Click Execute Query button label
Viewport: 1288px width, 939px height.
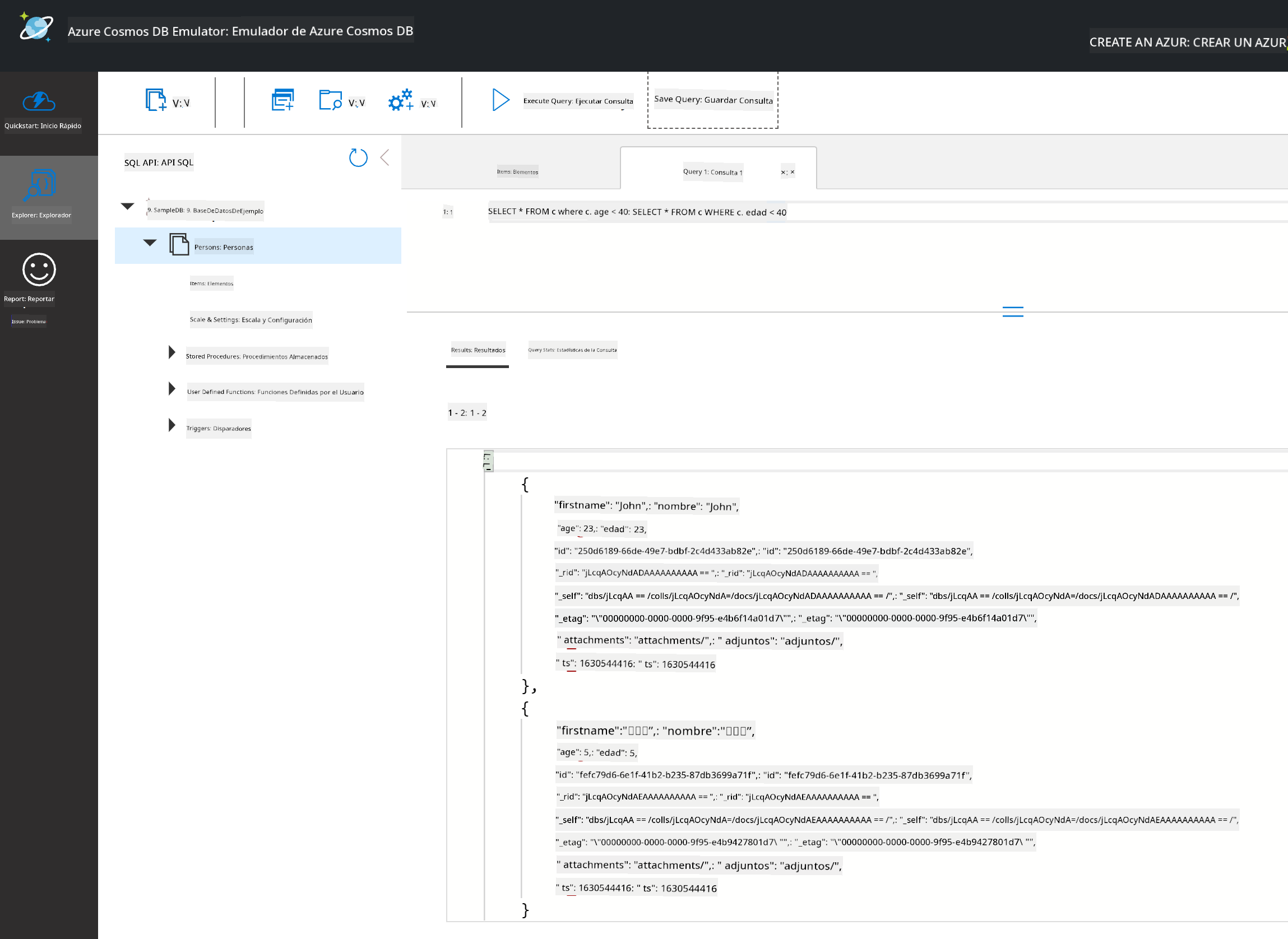pyautogui.click(x=578, y=101)
